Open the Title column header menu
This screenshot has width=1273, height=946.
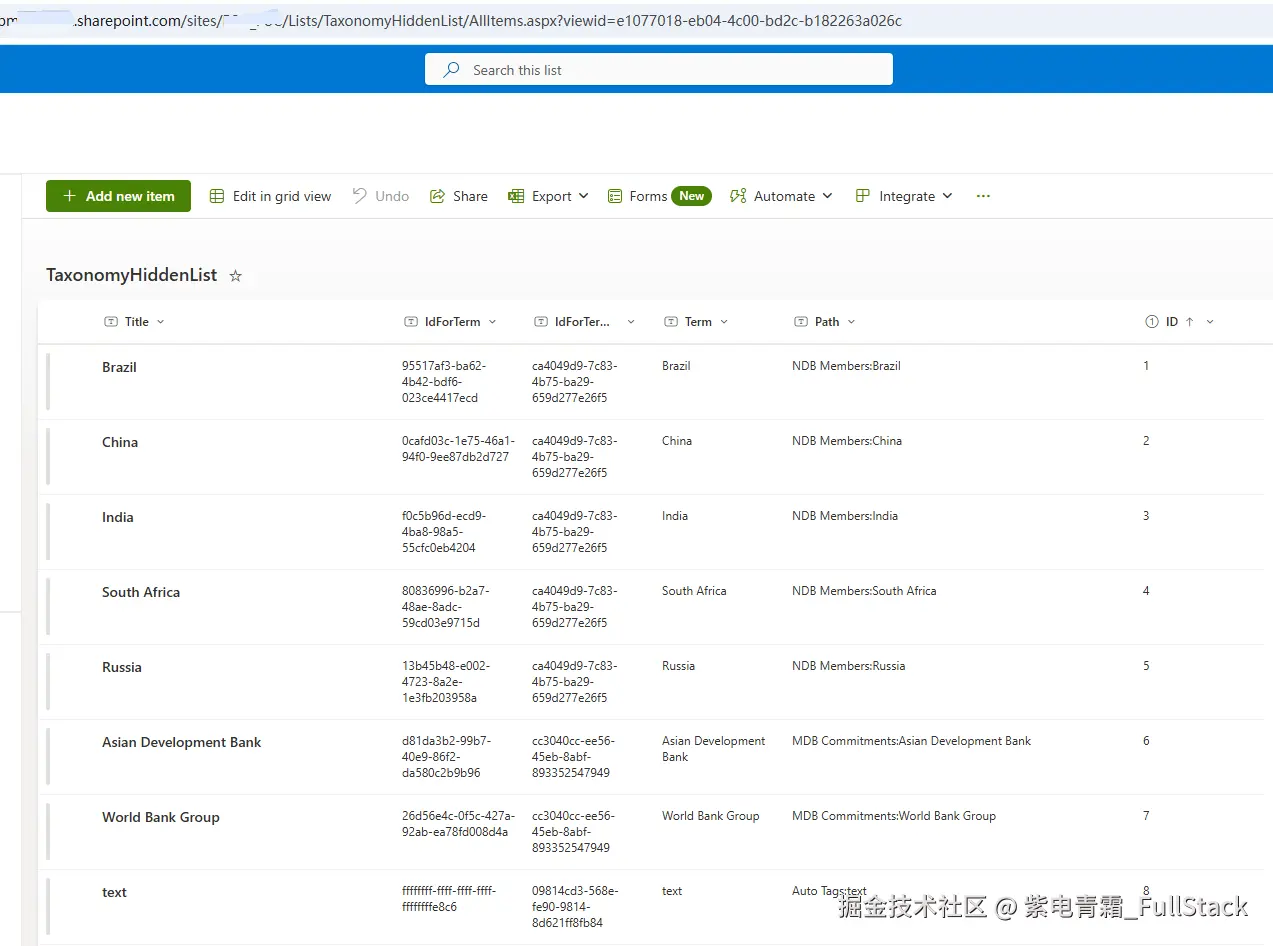tap(134, 322)
